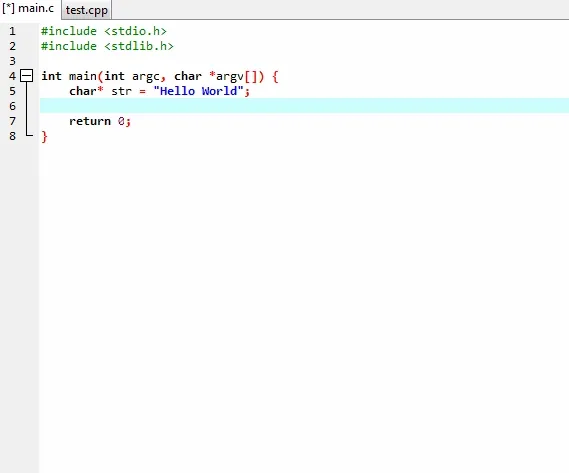Click the argv parameter name
Viewport: 569px width, 473px height.
tap(230, 77)
